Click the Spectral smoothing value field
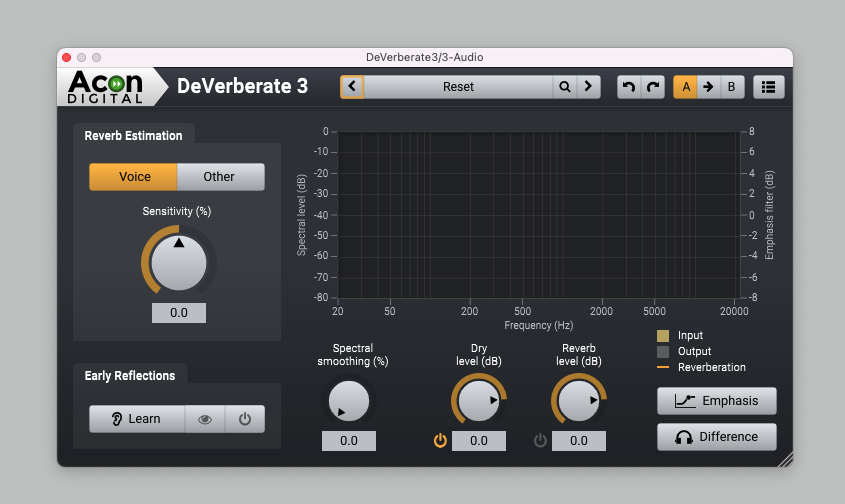This screenshot has height=504, width=845. (349, 441)
